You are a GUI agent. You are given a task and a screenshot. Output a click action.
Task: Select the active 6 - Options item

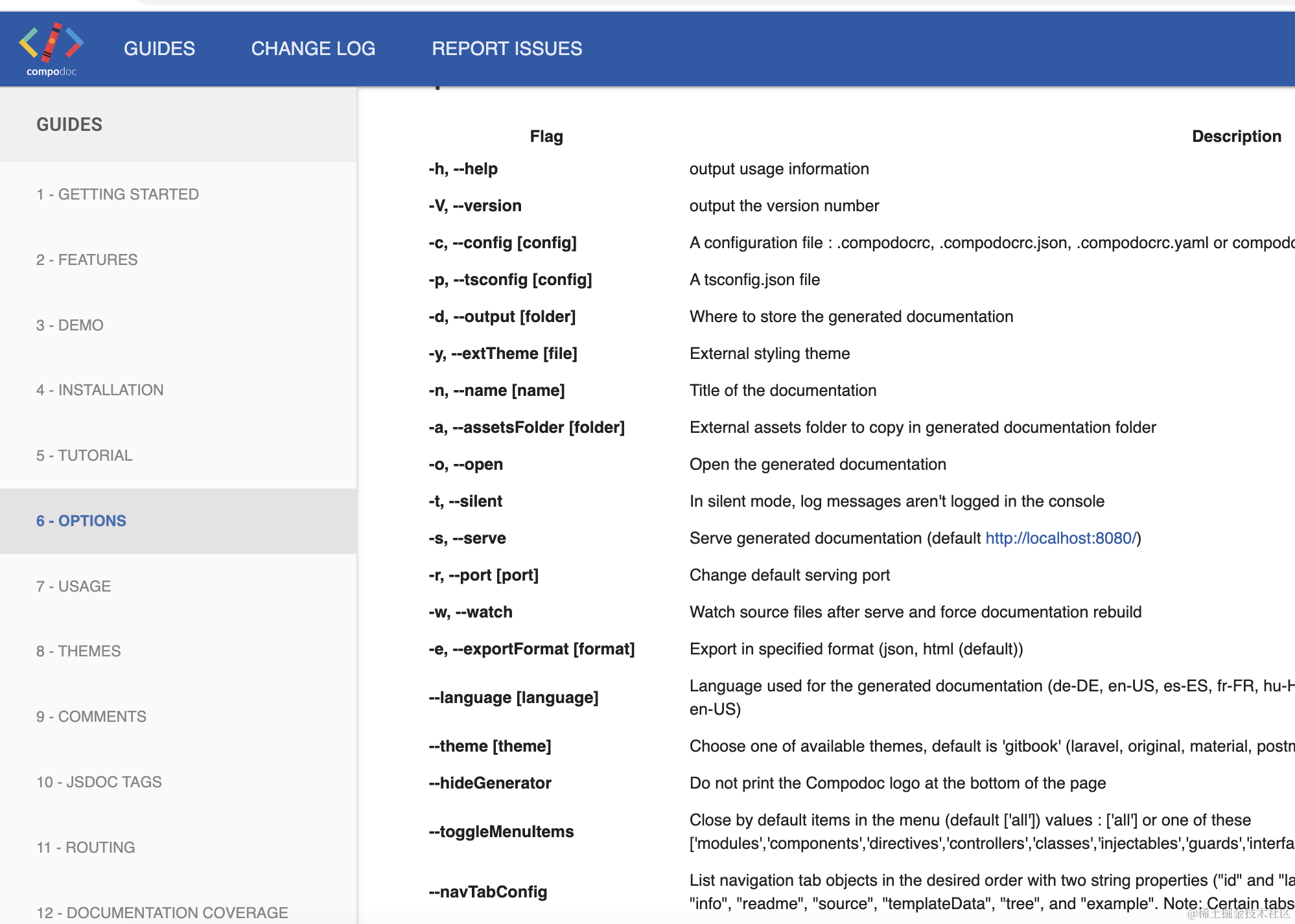pyautogui.click(x=81, y=521)
